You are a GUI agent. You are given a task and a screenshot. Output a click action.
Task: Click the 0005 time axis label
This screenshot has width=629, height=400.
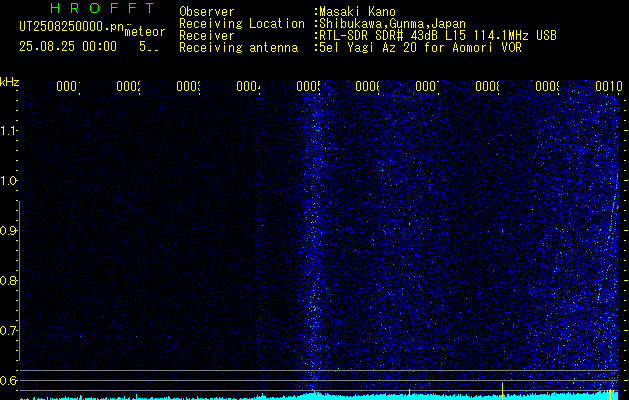309,86
